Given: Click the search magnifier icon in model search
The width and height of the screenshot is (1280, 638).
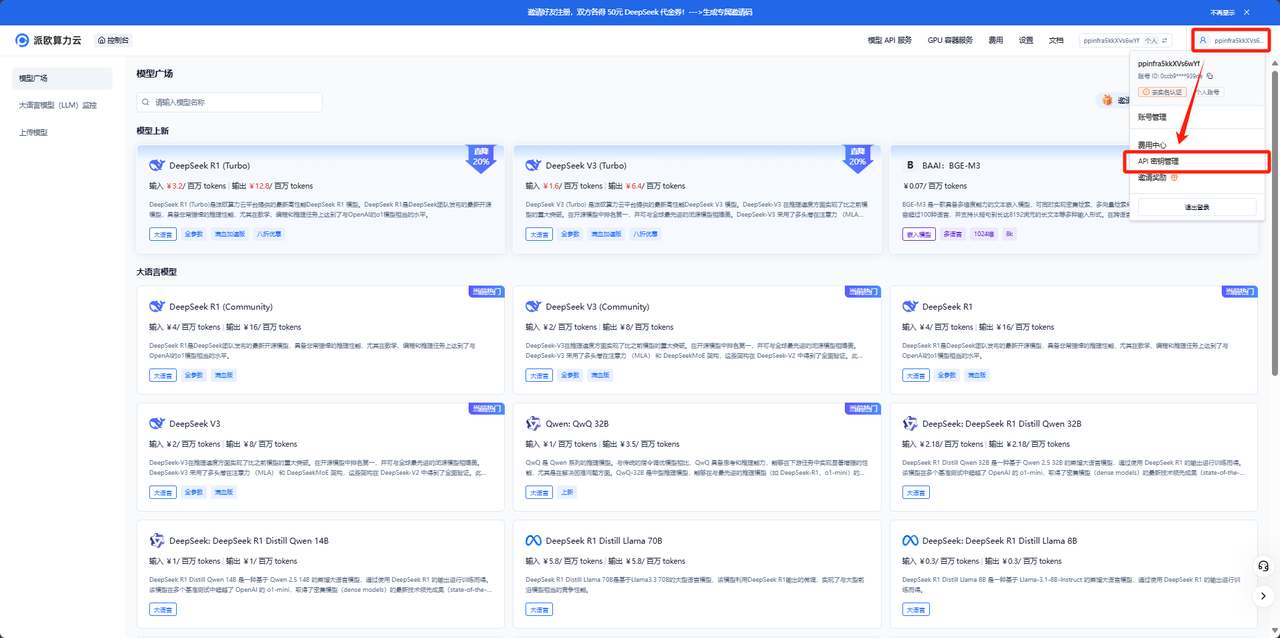Looking at the screenshot, I should tap(147, 102).
